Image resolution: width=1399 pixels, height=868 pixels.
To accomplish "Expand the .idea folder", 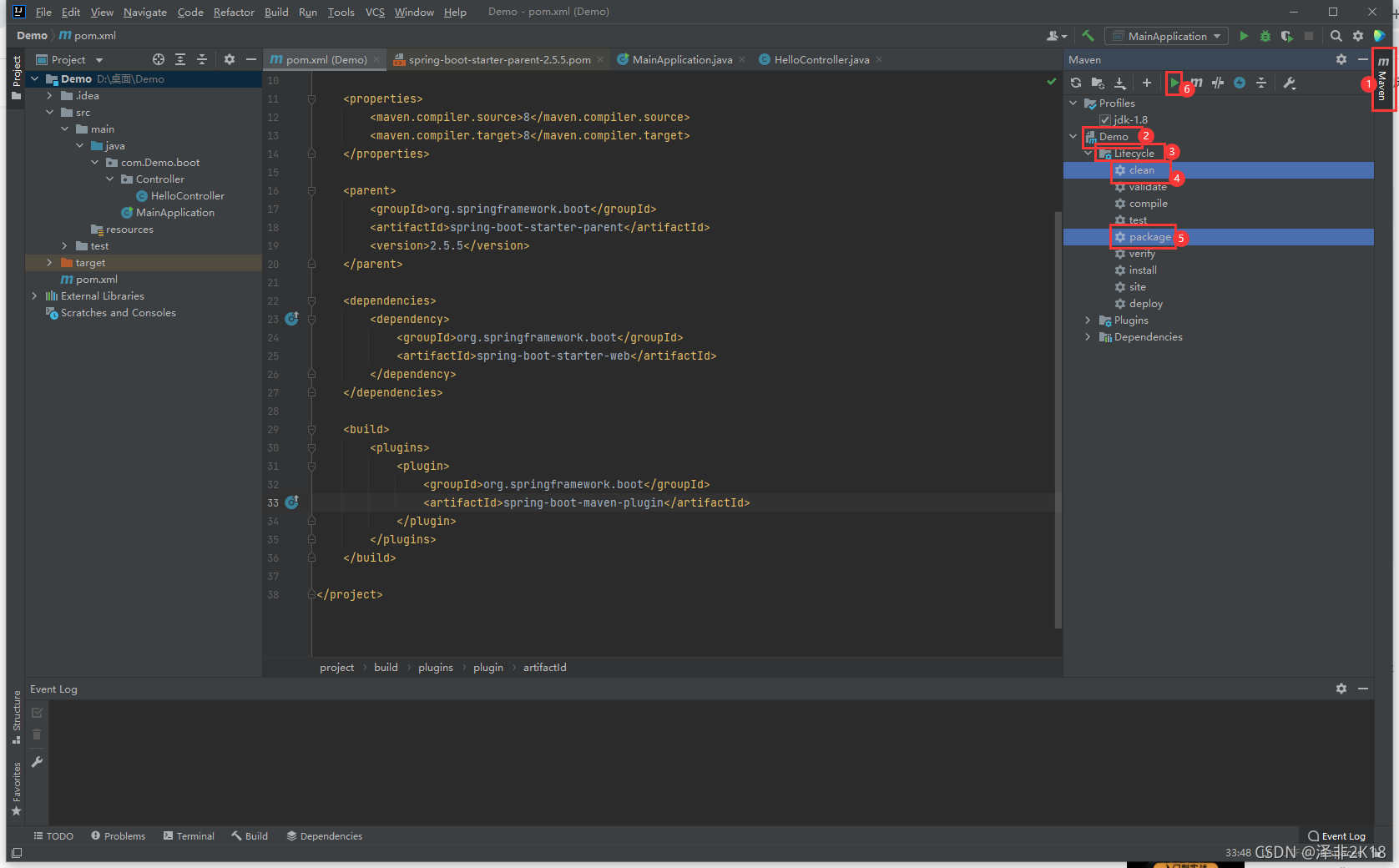I will coord(49,95).
